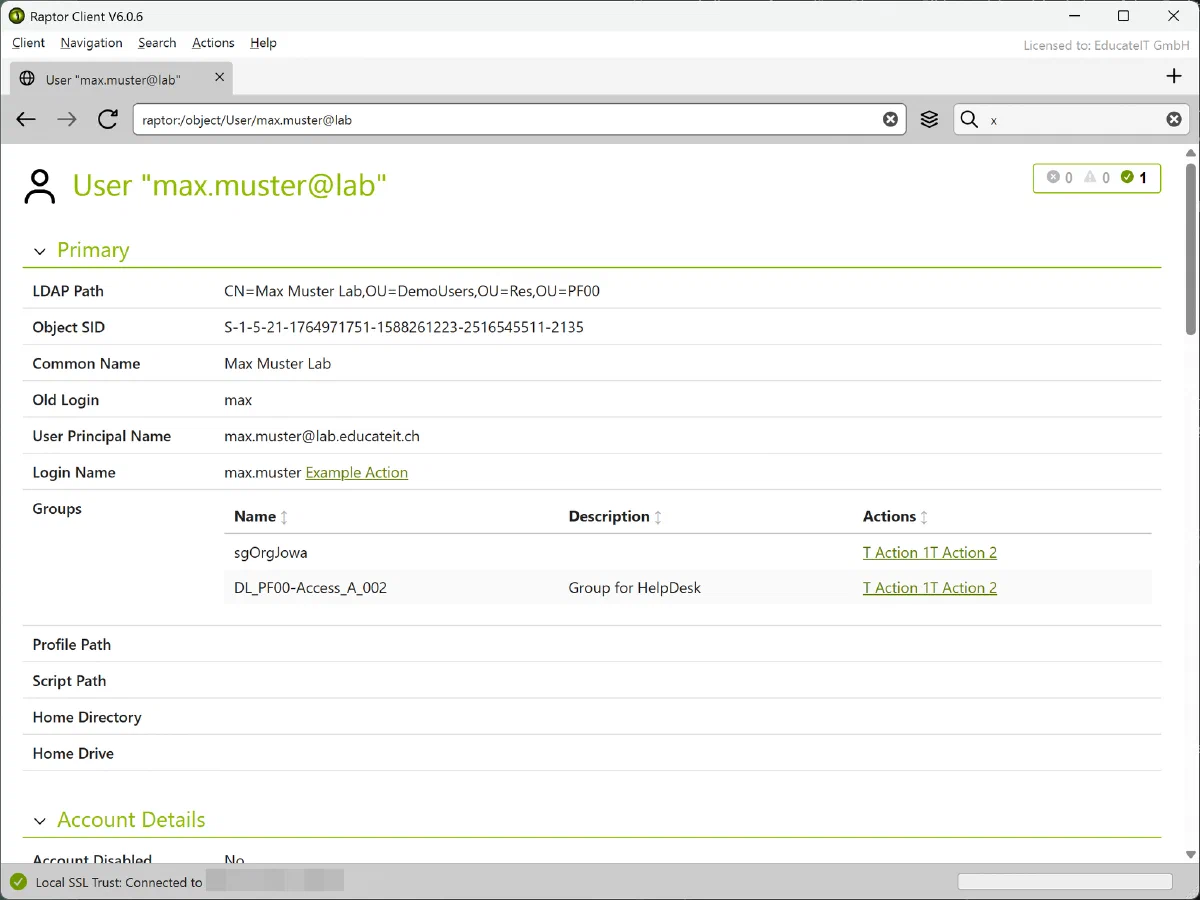This screenshot has height=900, width=1200.
Task: Click the globe icon on the tab
Action: (28, 79)
